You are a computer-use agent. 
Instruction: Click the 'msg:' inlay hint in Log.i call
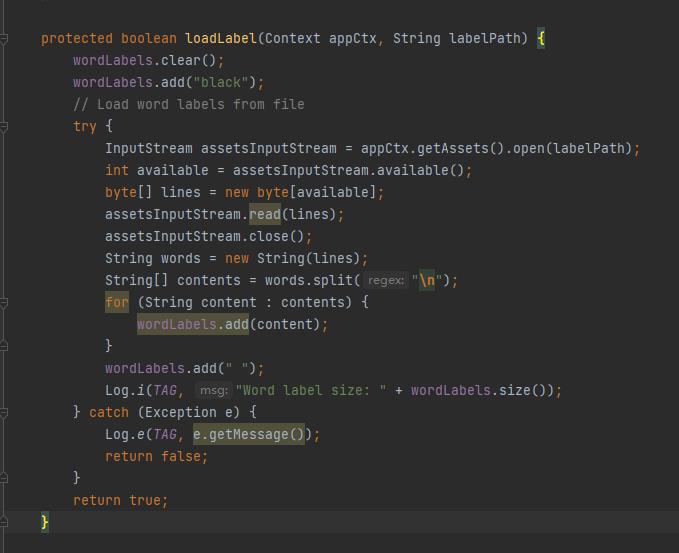click(x=213, y=391)
